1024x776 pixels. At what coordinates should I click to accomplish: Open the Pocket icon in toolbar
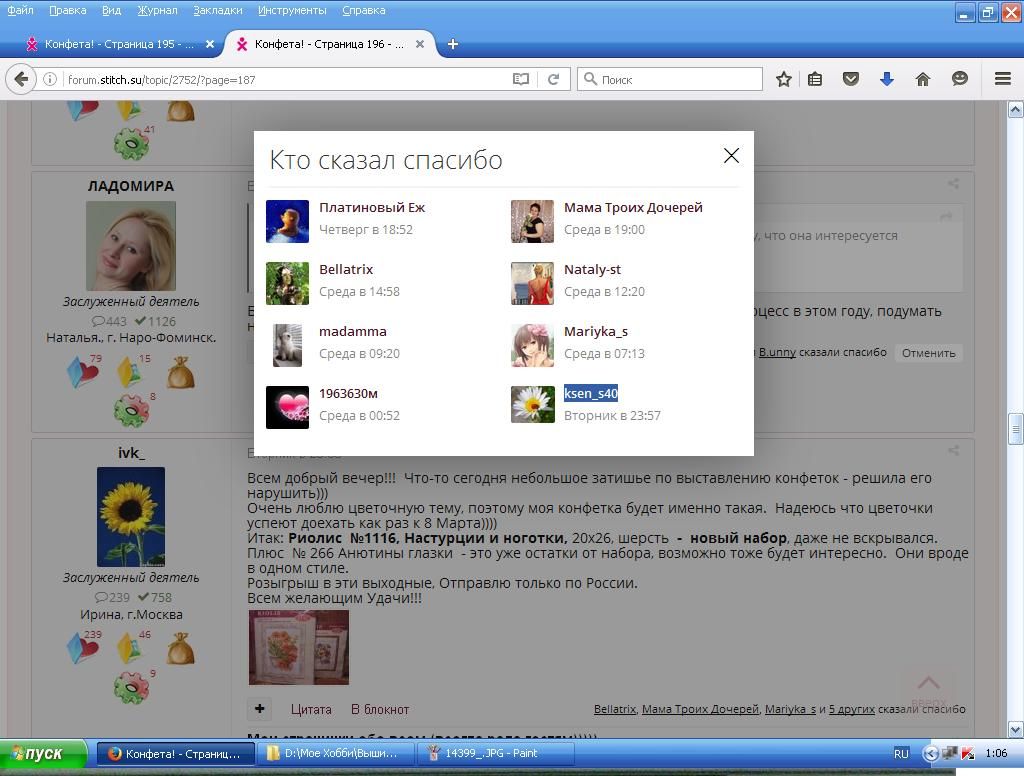(x=851, y=79)
